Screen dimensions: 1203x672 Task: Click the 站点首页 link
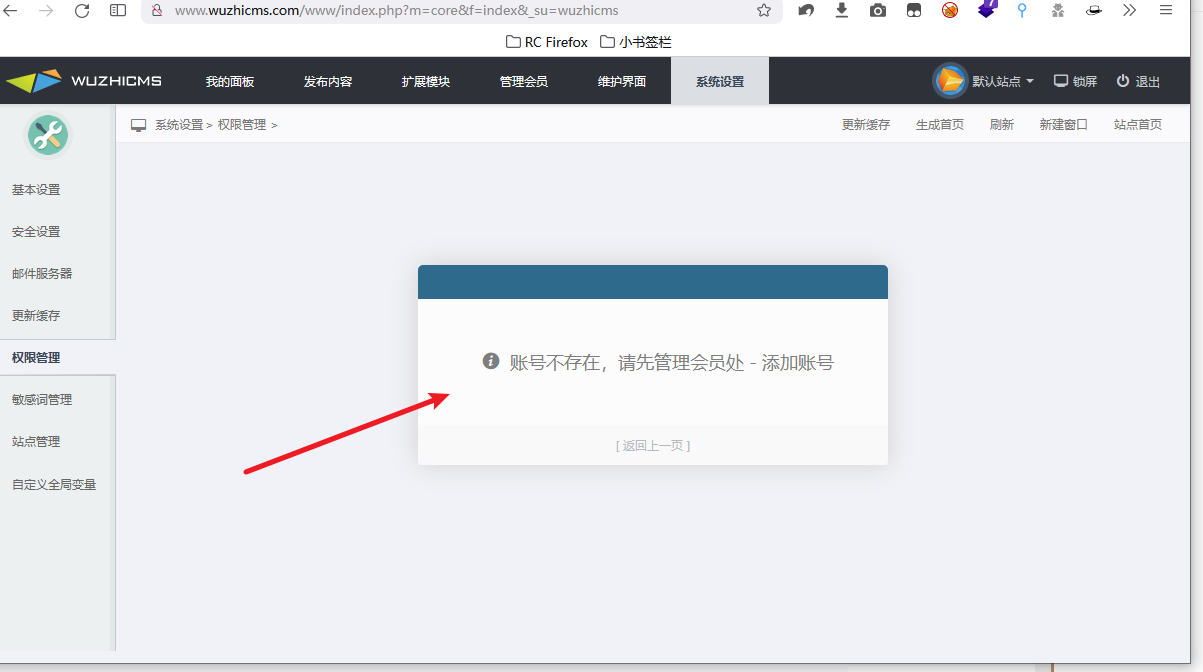(1138, 125)
